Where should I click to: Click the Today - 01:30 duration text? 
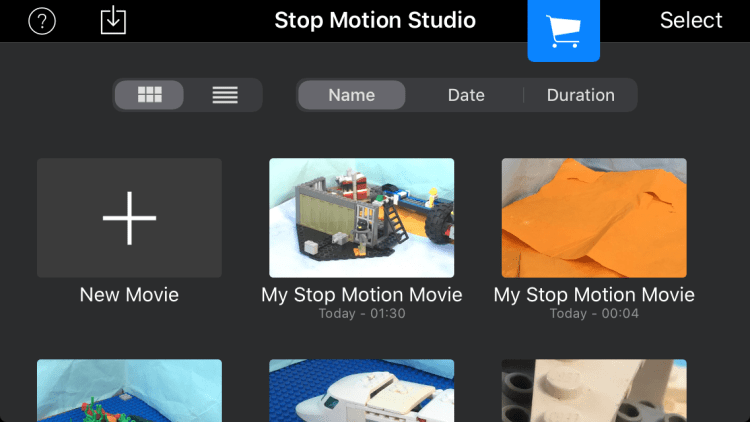point(361,314)
